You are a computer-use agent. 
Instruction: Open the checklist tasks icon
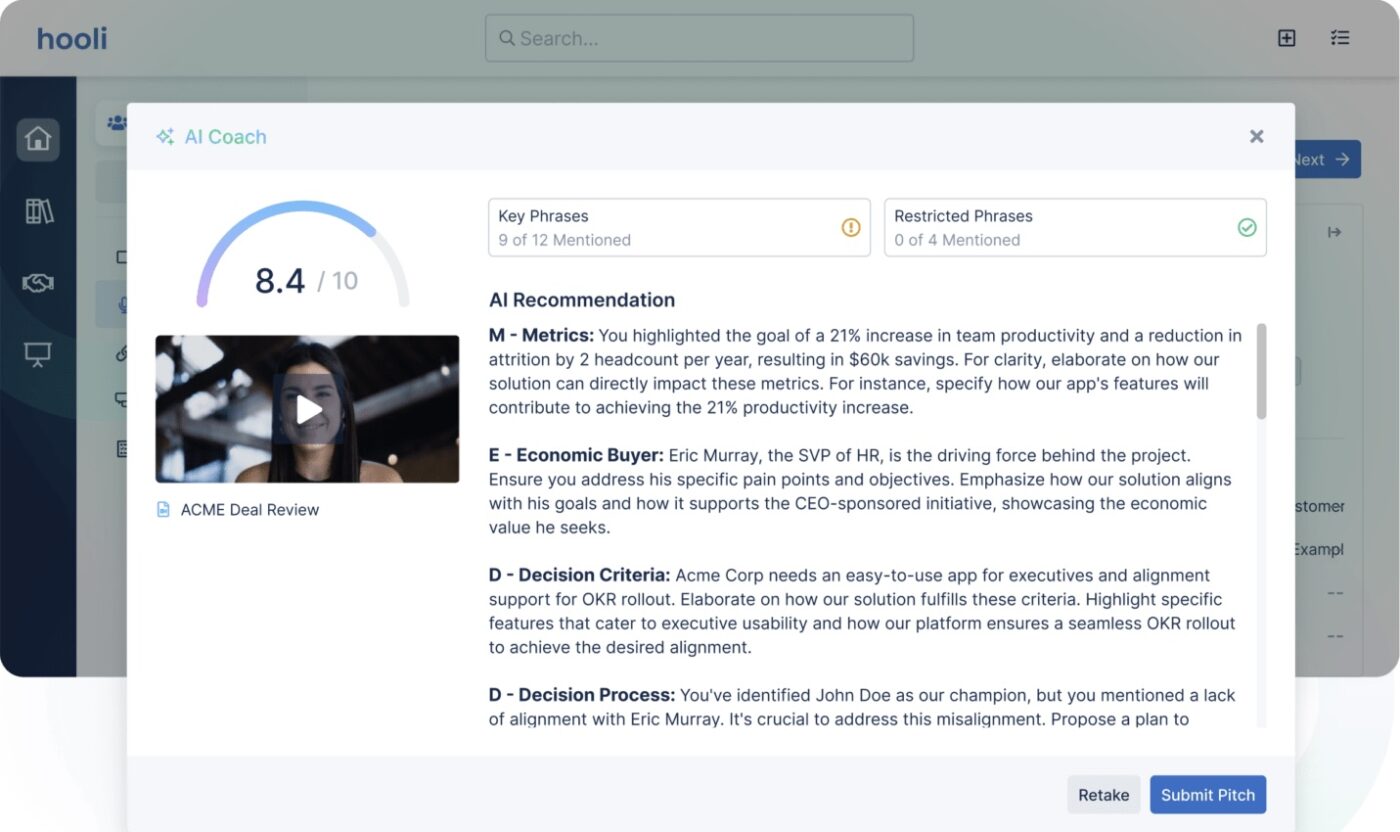(1340, 38)
